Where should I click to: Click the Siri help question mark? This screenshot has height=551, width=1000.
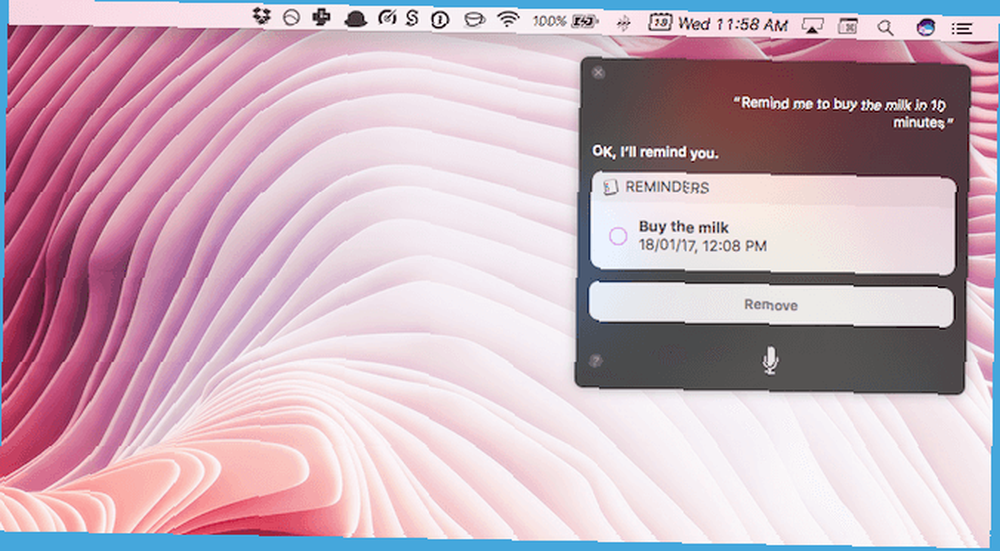[x=596, y=361]
